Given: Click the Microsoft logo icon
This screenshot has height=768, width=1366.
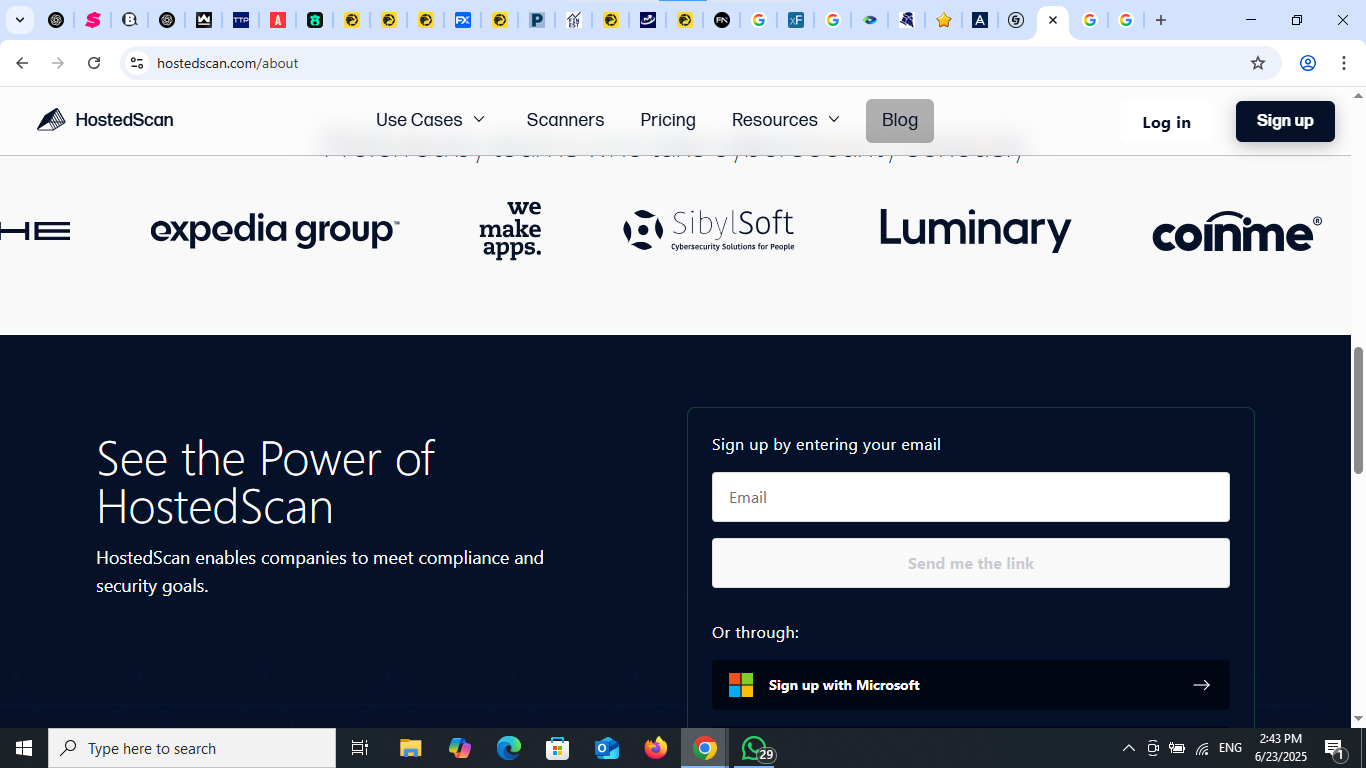Looking at the screenshot, I should tap(741, 685).
